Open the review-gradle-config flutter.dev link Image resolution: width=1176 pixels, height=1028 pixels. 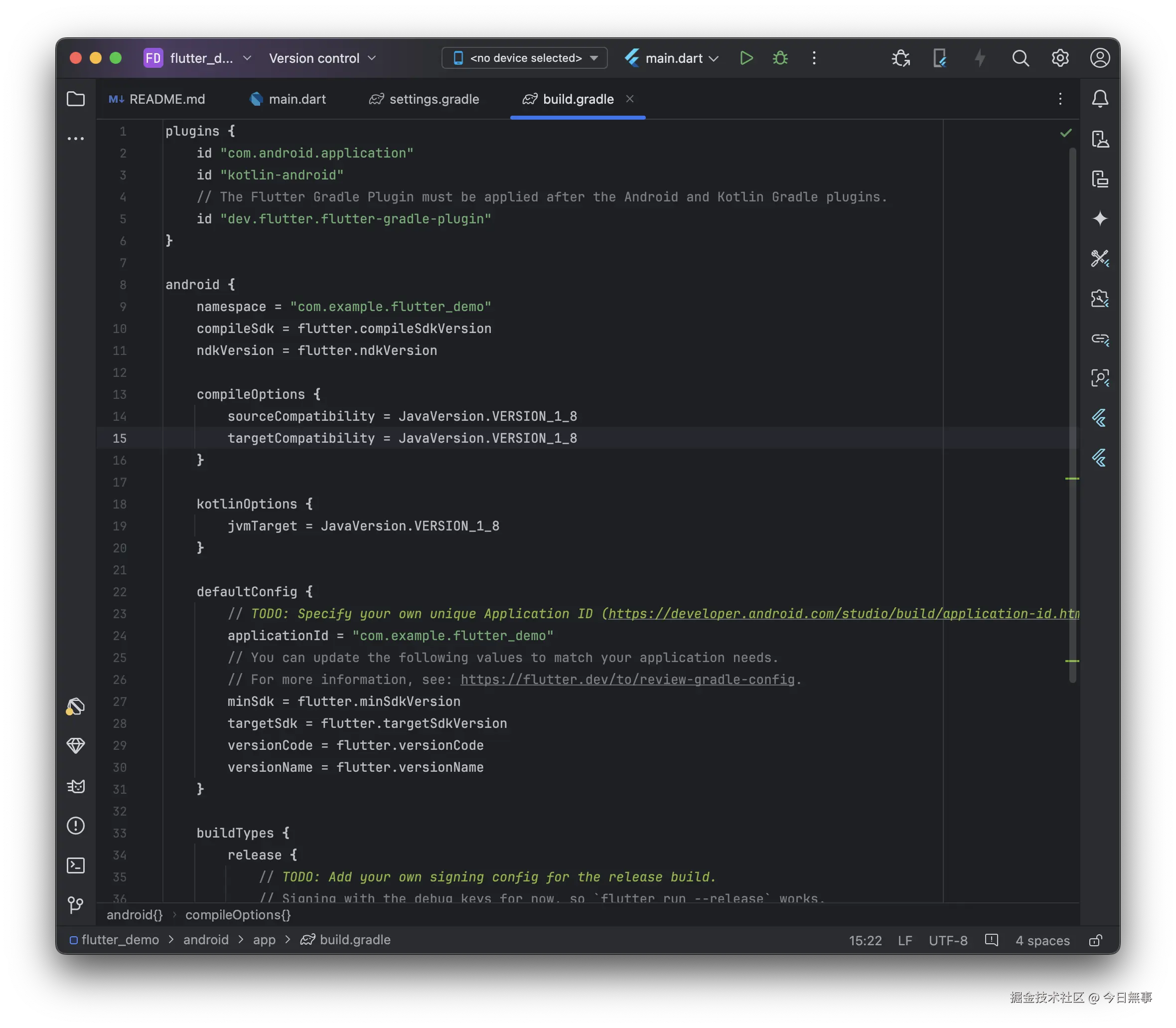pyautogui.click(x=627, y=680)
